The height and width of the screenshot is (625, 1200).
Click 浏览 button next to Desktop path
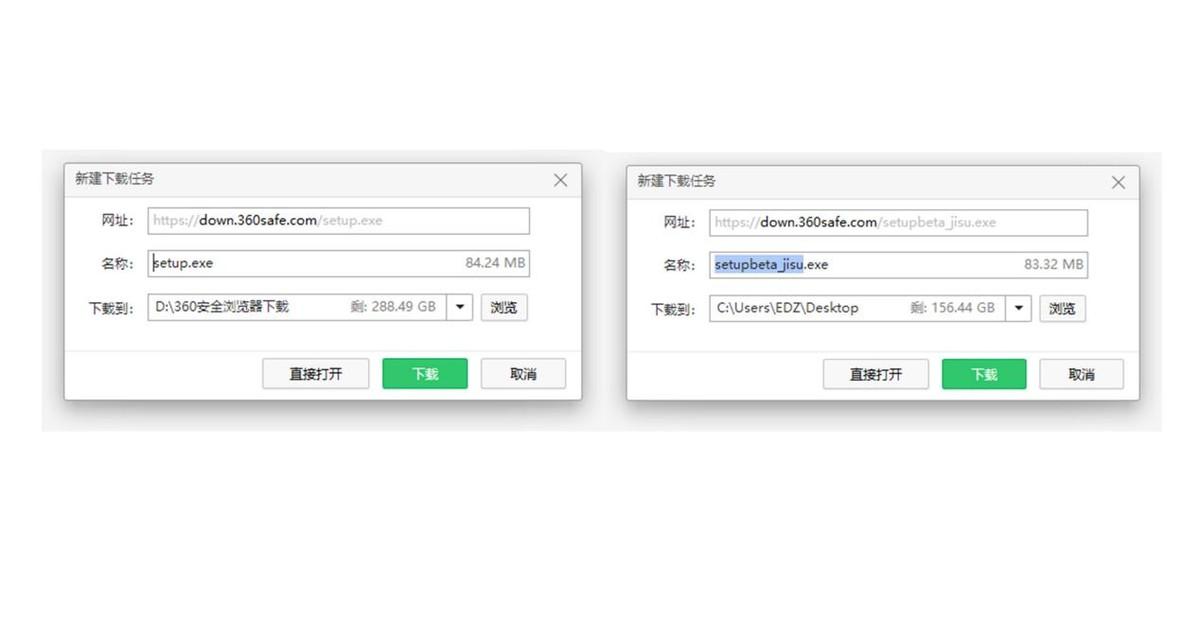click(x=1062, y=308)
